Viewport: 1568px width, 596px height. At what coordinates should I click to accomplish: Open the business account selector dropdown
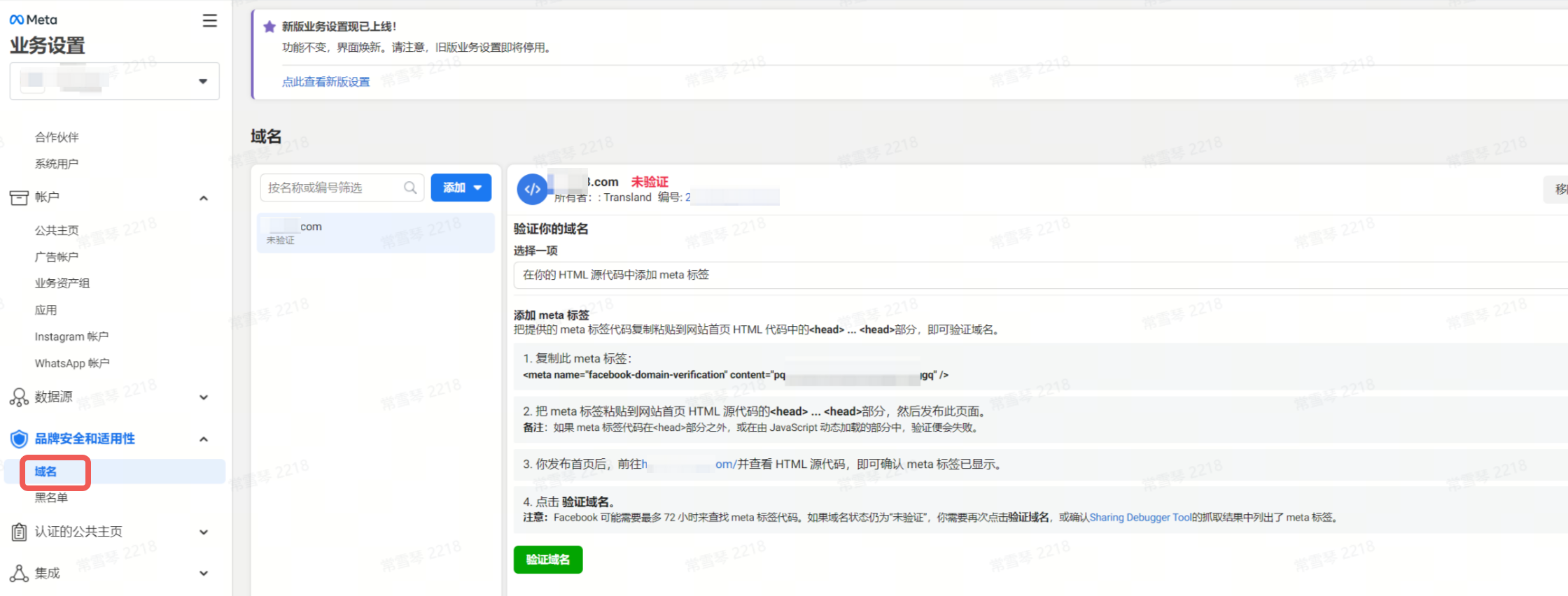[115, 81]
